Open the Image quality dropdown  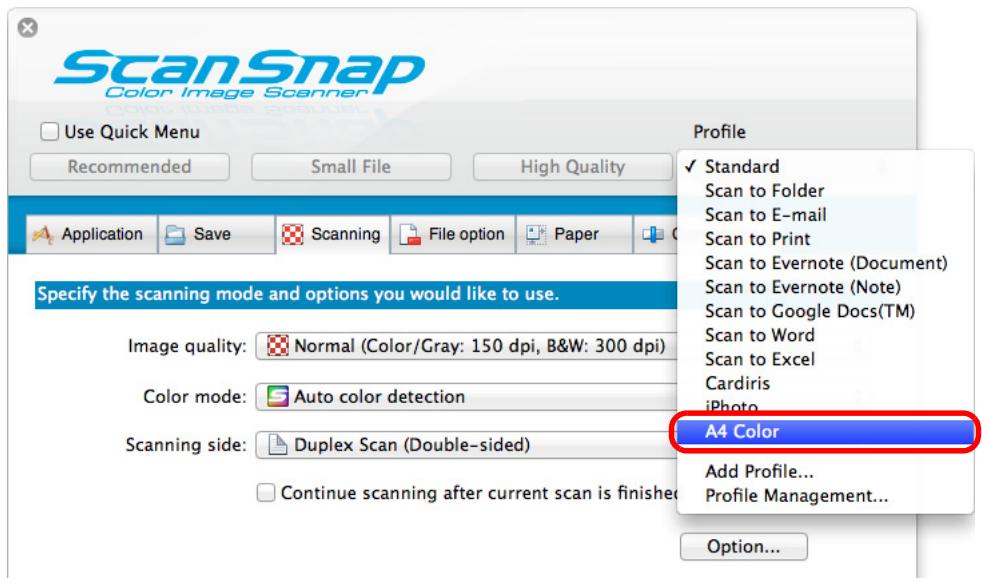tap(467, 346)
